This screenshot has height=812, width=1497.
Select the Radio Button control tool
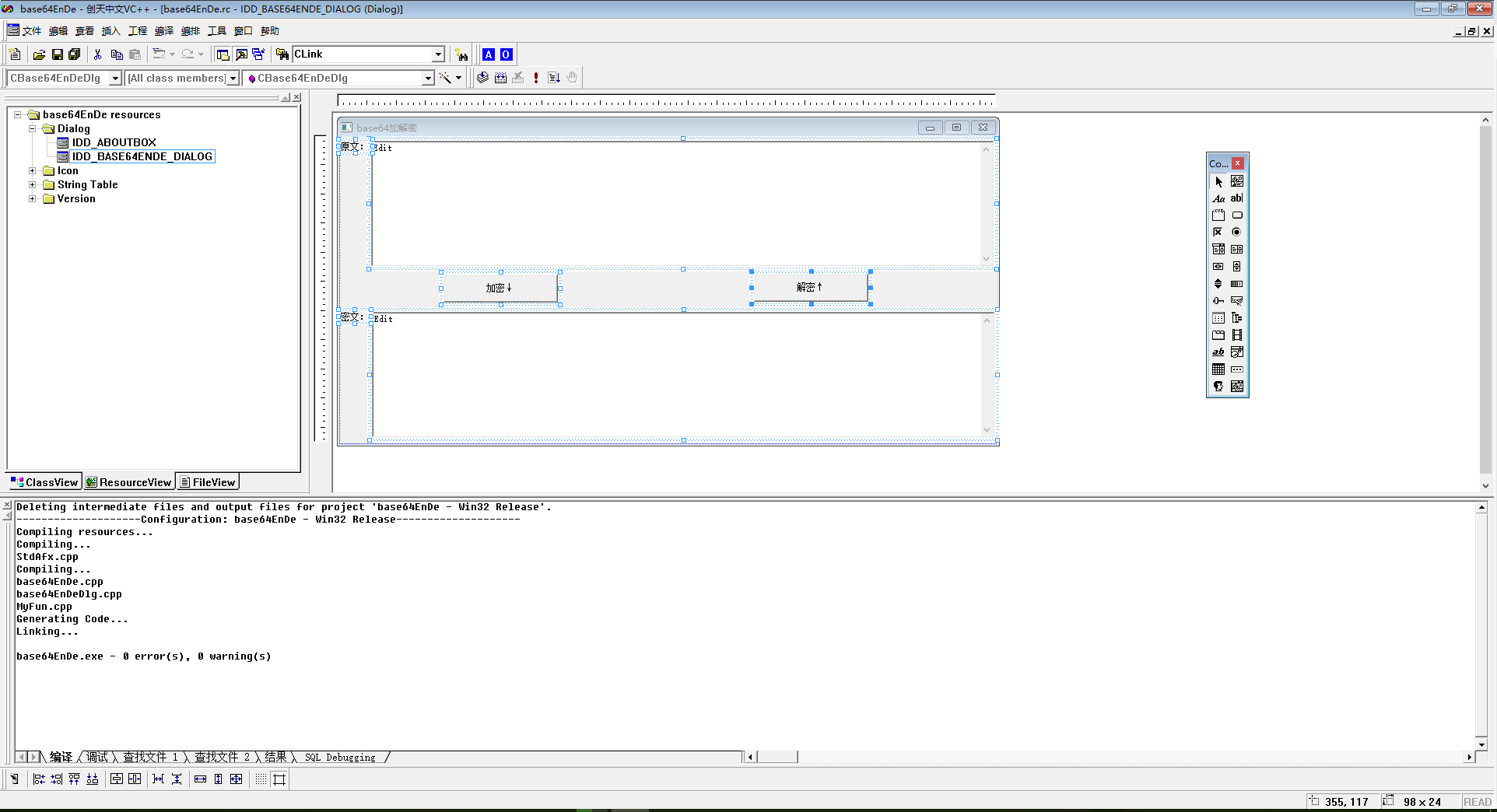point(1237,233)
